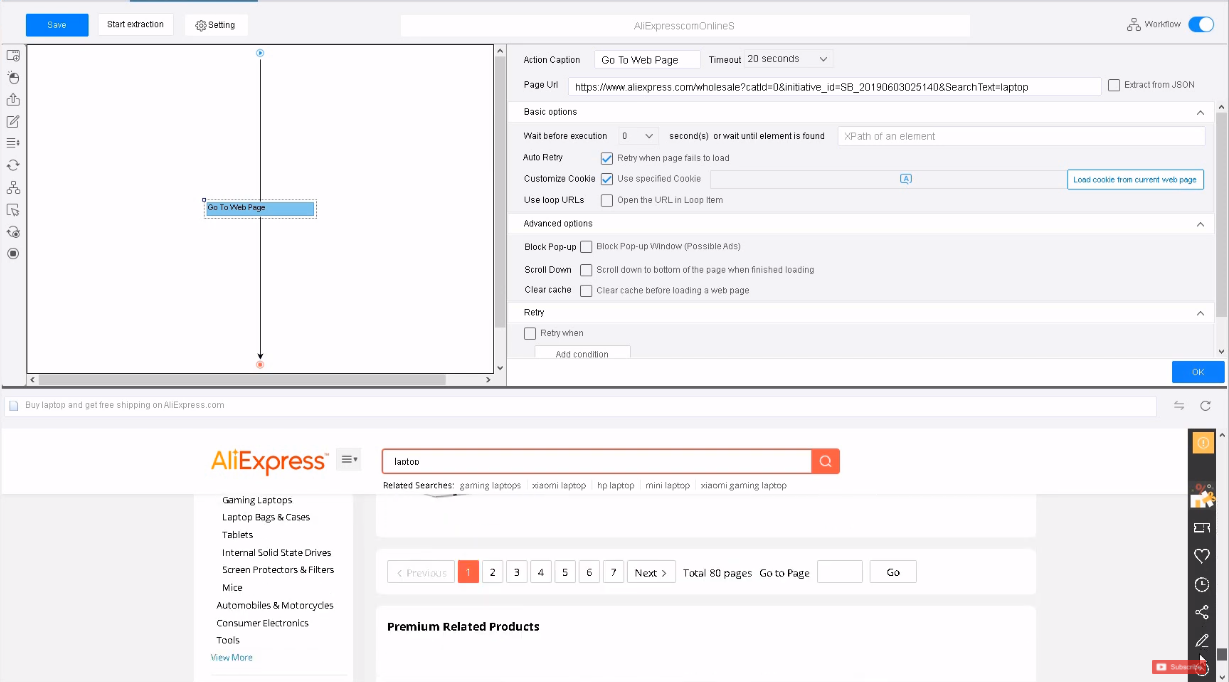Click the AliExpress orange search magnifier button
Image resolution: width=1229 pixels, height=682 pixels.
(x=825, y=461)
